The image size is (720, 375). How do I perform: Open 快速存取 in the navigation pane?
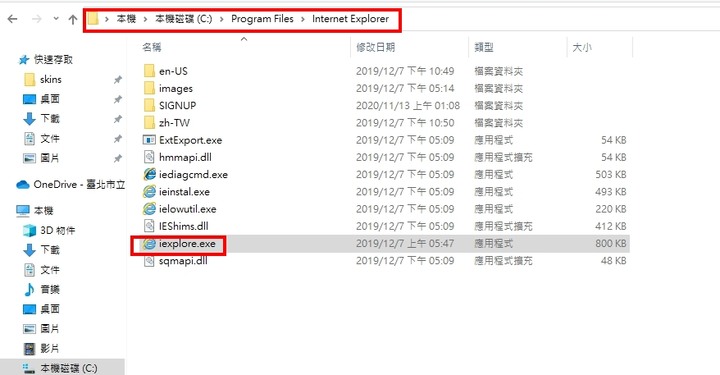click(x=53, y=60)
